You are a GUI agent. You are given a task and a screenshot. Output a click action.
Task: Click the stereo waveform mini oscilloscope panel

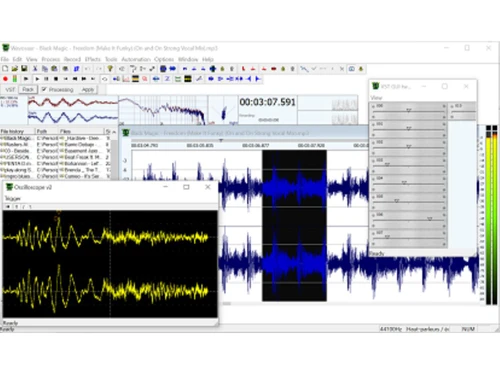[73, 110]
